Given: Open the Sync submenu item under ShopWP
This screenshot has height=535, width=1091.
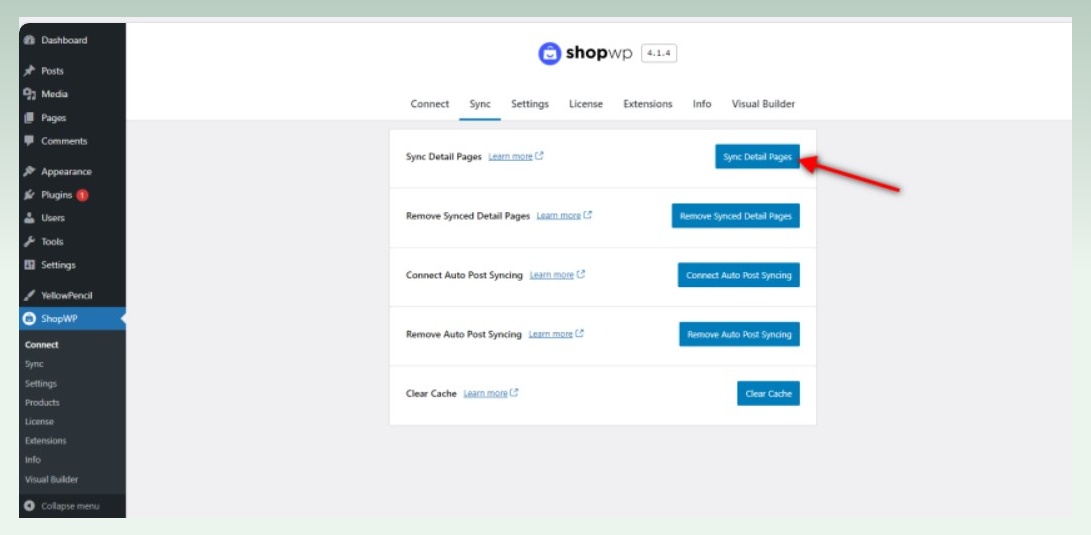Looking at the screenshot, I should [34, 364].
